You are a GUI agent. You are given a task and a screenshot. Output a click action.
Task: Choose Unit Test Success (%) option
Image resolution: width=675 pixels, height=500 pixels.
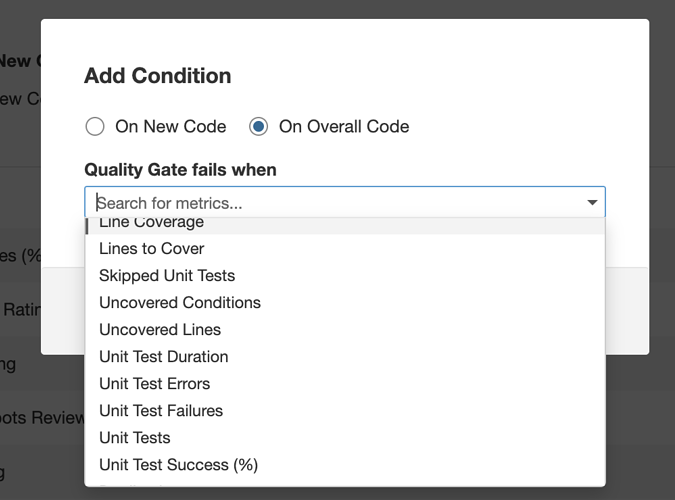pos(178,464)
